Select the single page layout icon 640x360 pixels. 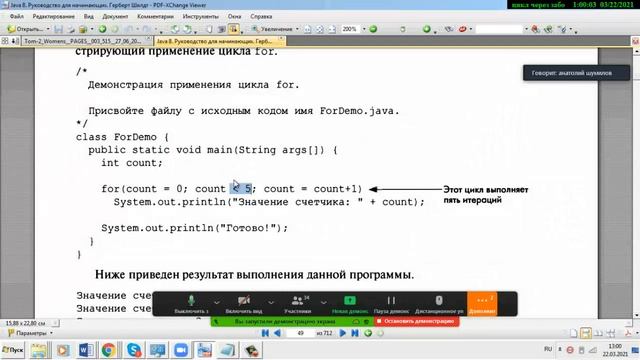pos(573,333)
